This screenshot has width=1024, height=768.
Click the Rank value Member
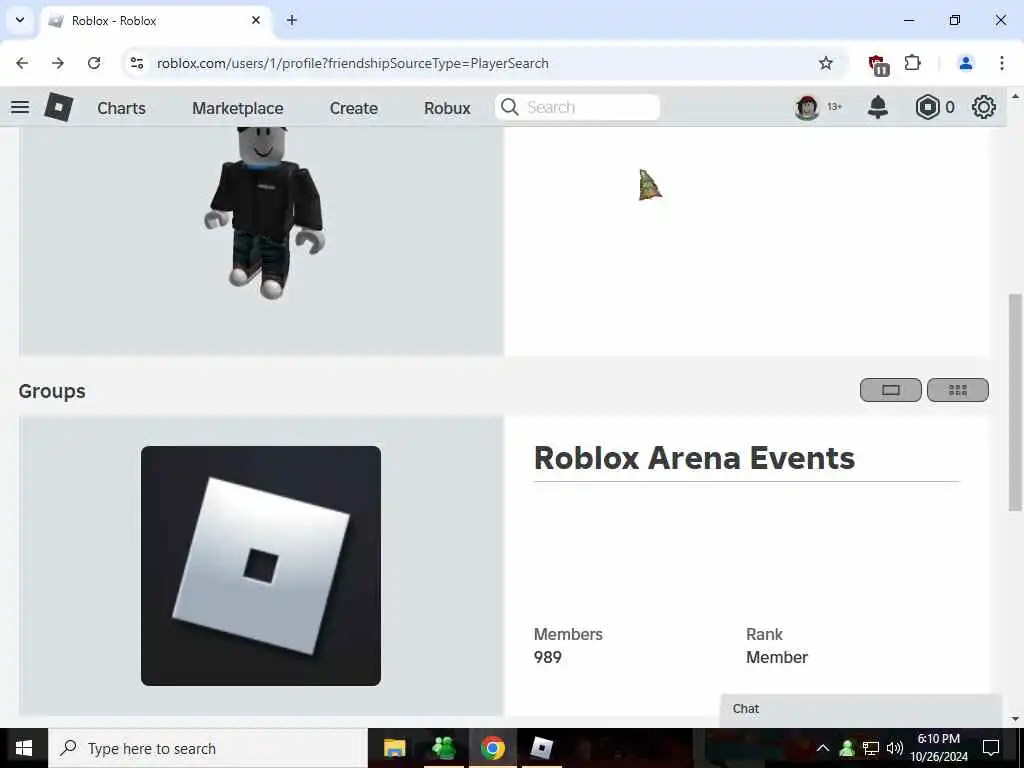tap(776, 658)
